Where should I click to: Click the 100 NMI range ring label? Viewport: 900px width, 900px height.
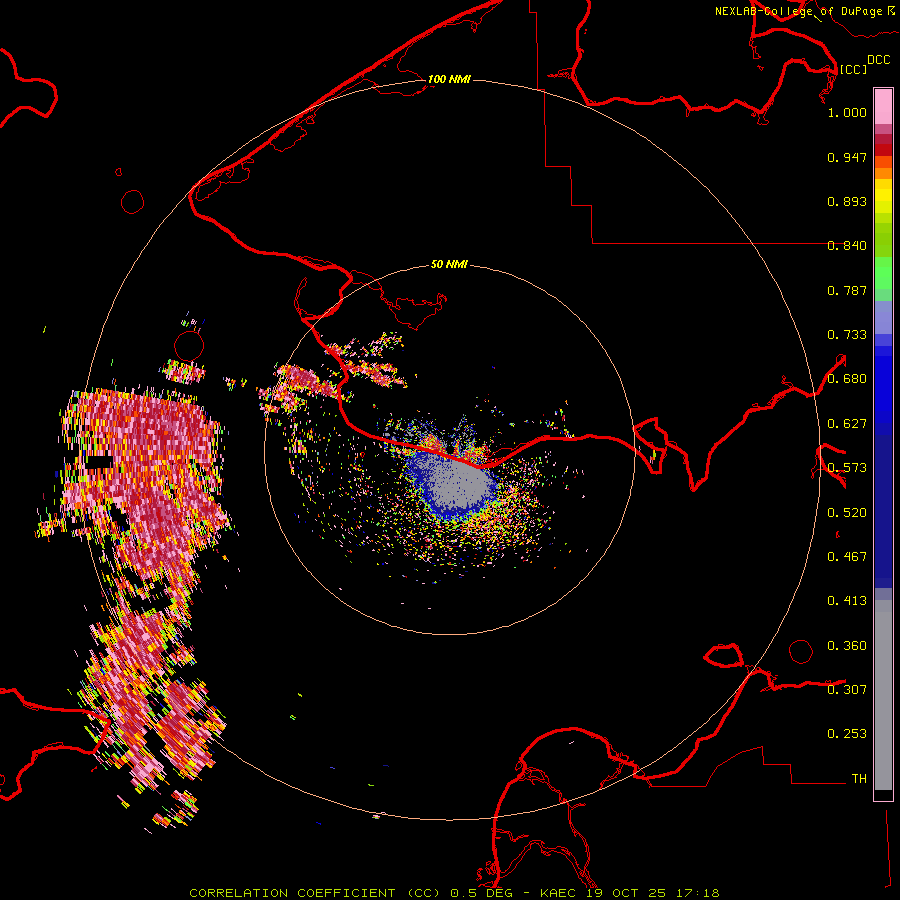[449, 79]
